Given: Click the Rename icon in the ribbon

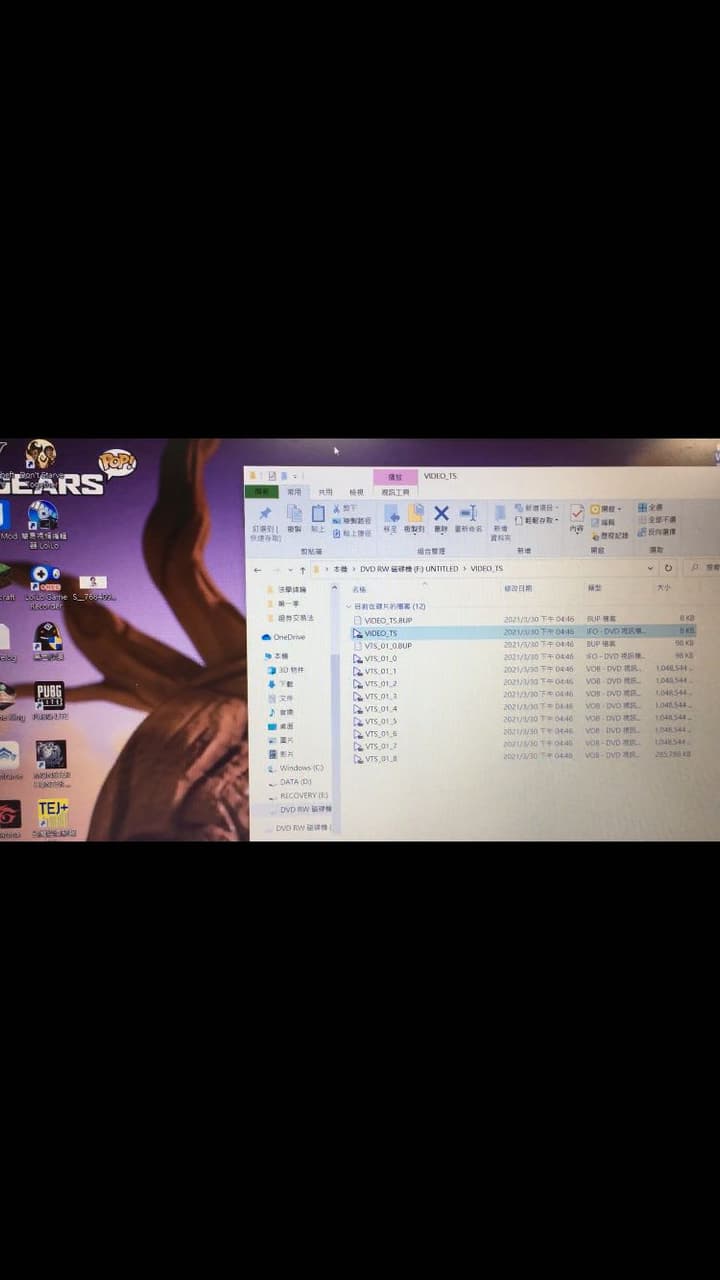Looking at the screenshot, I should 468,514.
